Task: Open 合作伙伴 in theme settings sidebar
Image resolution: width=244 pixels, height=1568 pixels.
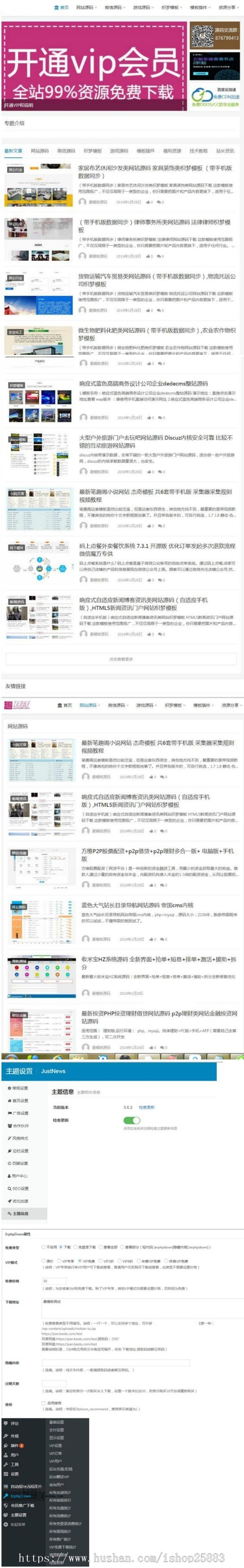Action: [x=17, y=1126]
